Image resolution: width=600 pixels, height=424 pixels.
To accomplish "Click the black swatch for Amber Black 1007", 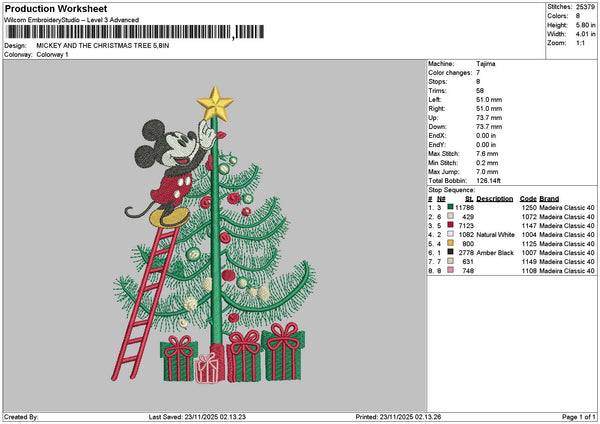I will [x=450, y=252].
